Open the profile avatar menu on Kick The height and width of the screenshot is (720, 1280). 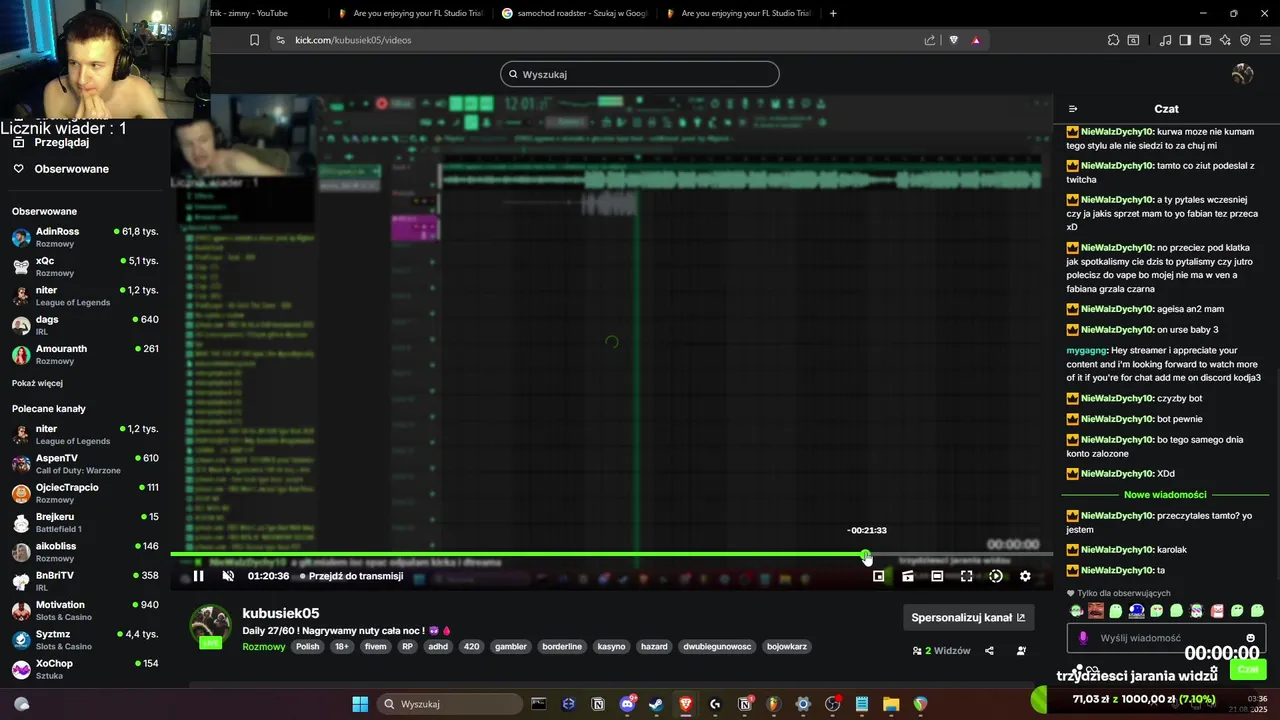pos(1243,74)
